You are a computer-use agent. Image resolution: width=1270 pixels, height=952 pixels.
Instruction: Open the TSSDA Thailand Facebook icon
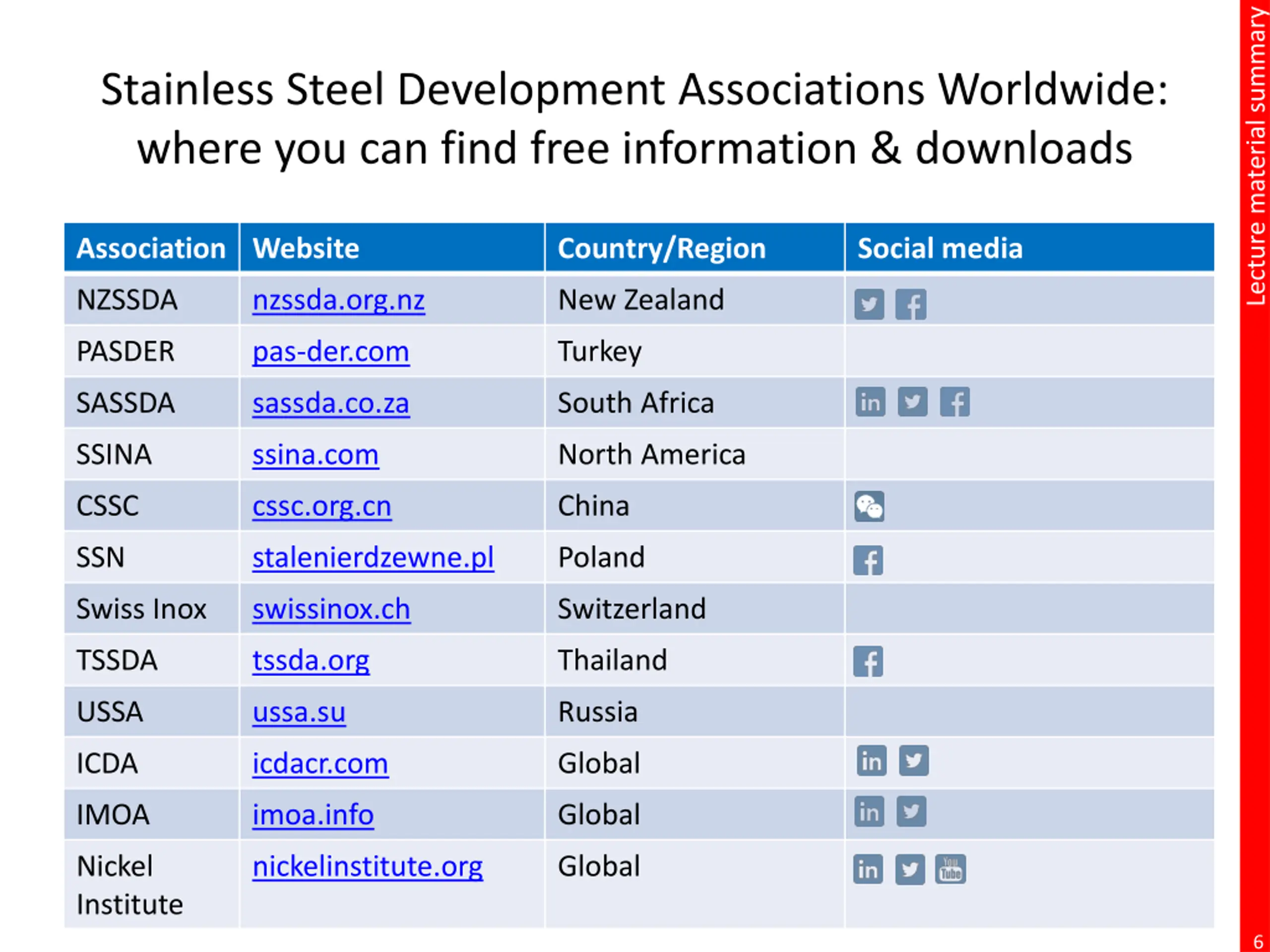pyautogui.click(x=868, y=661)
